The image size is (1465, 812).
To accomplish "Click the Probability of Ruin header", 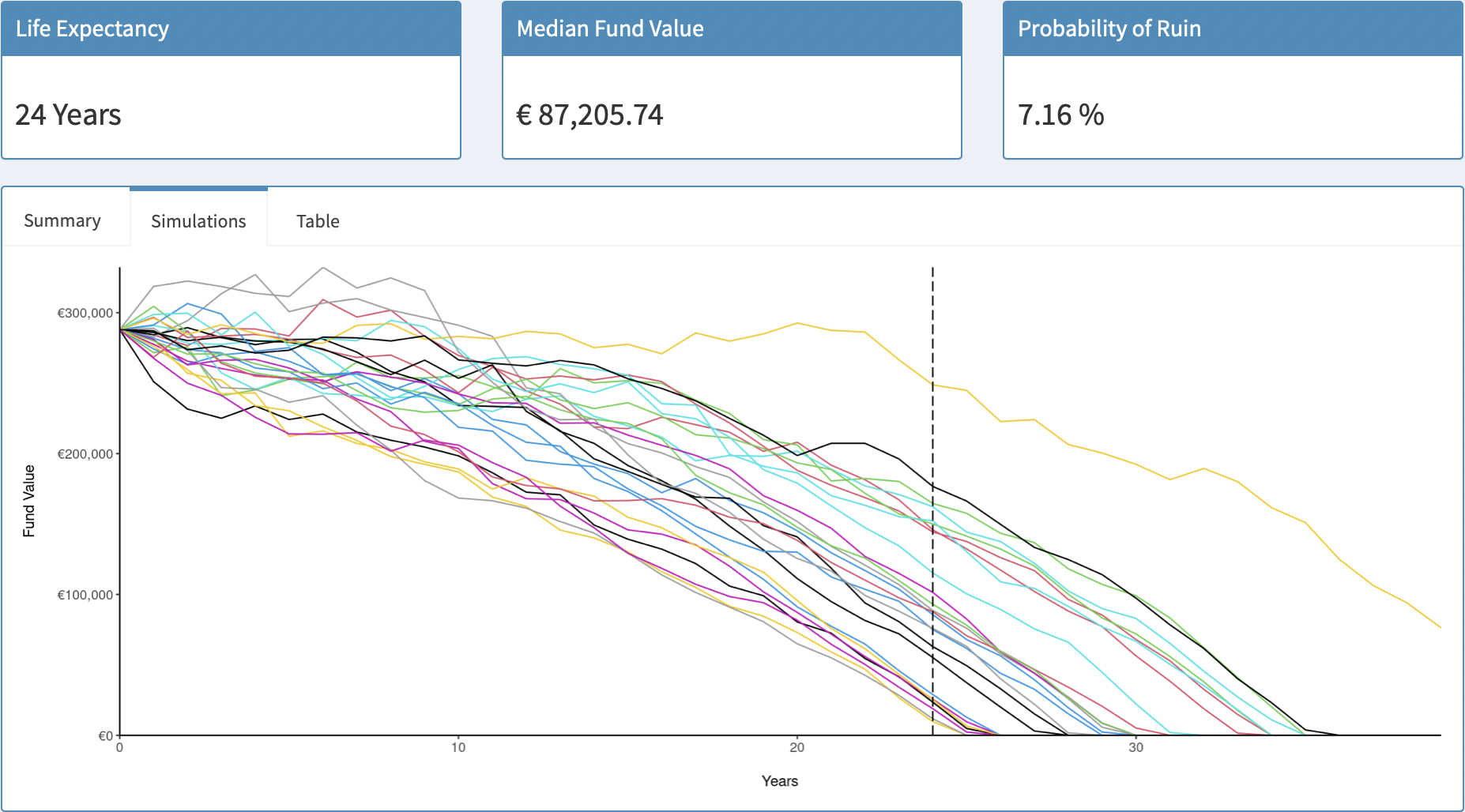I will pyautogui.click(x=1109, y=29).
